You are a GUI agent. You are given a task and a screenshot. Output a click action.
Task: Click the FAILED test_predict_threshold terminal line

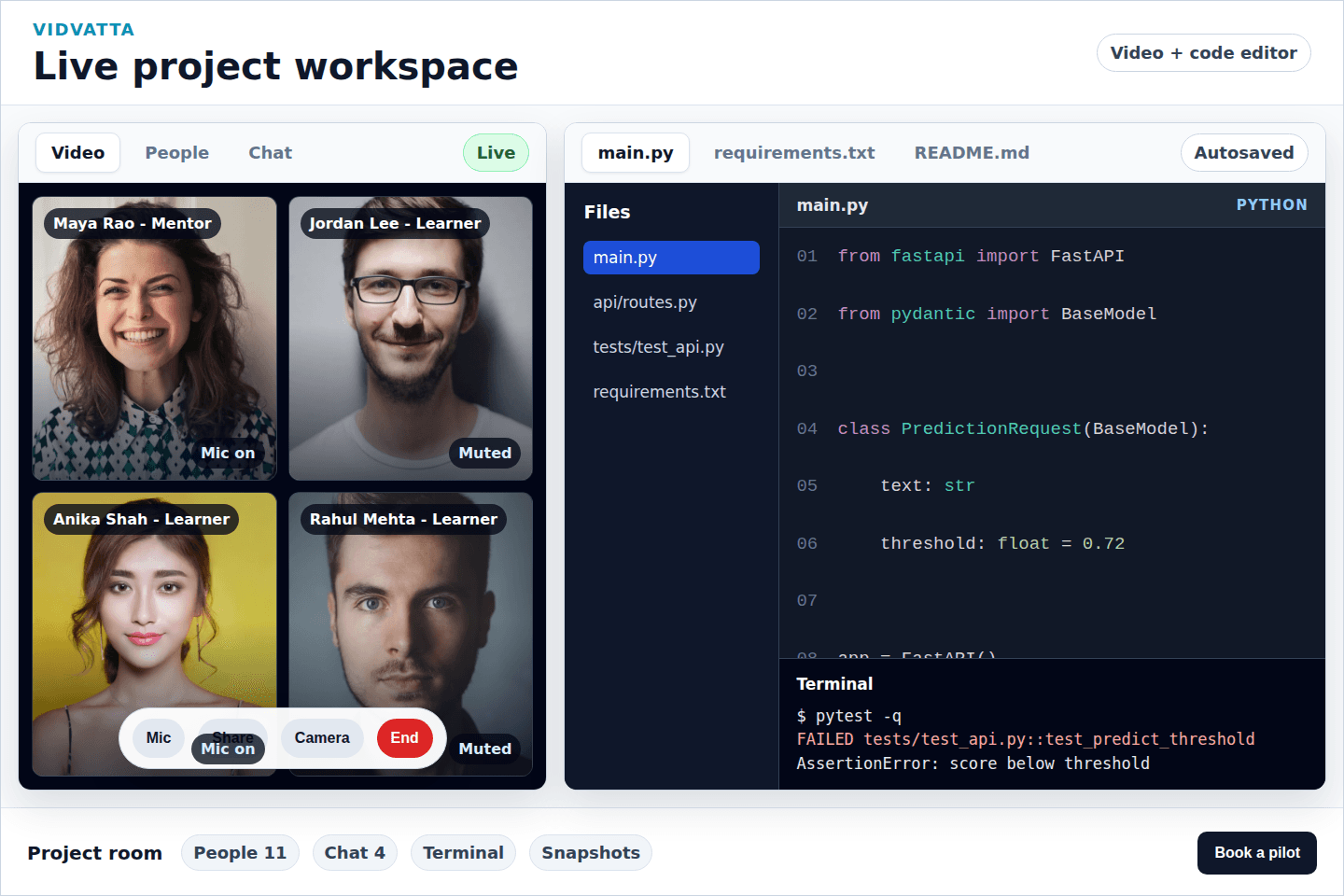click(x=1026, y=739)
